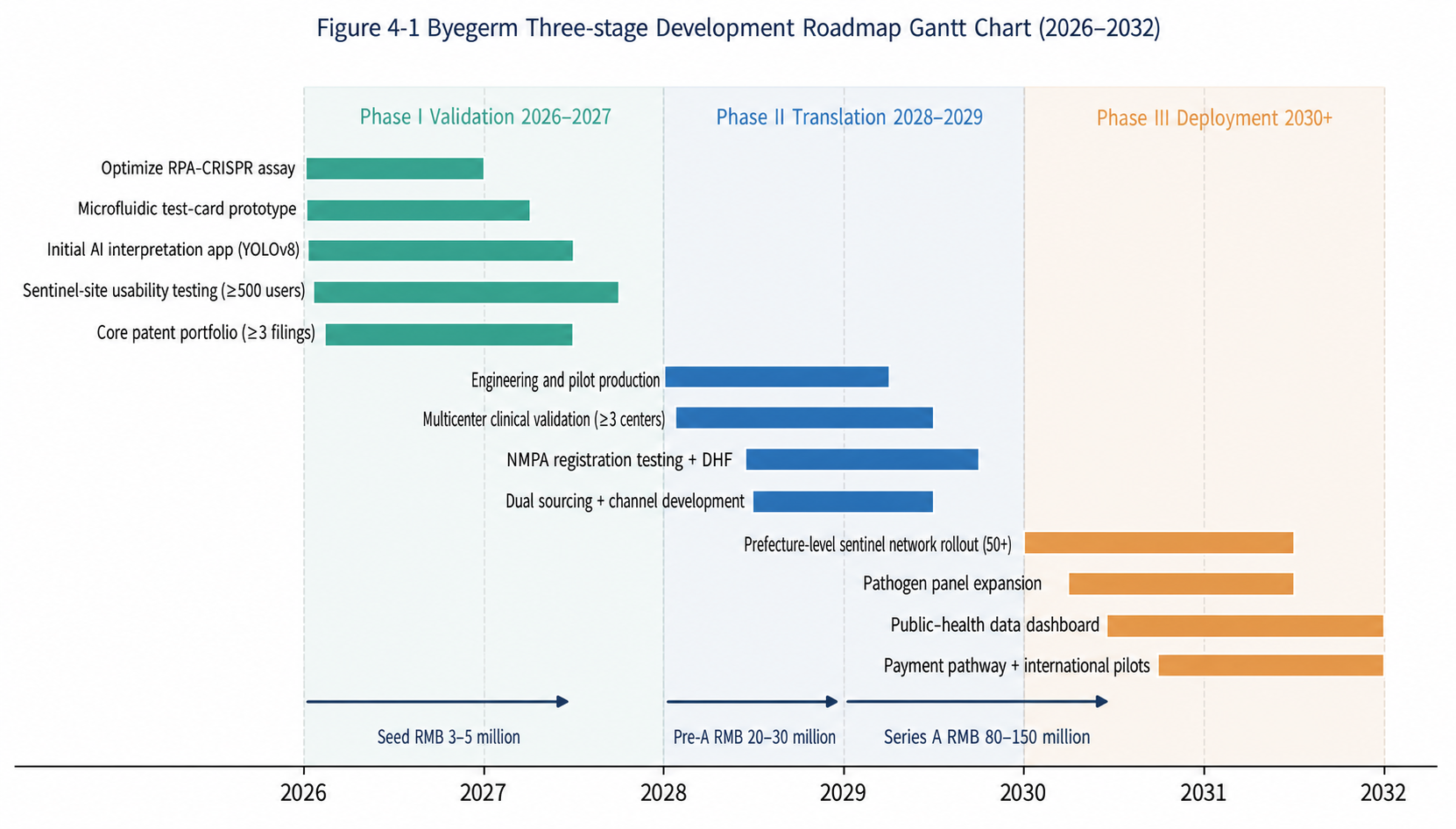Click 'Initial AI interpretation app (YOLOv8)' label
Screen dimensions: 1456x829
(173, 251)
